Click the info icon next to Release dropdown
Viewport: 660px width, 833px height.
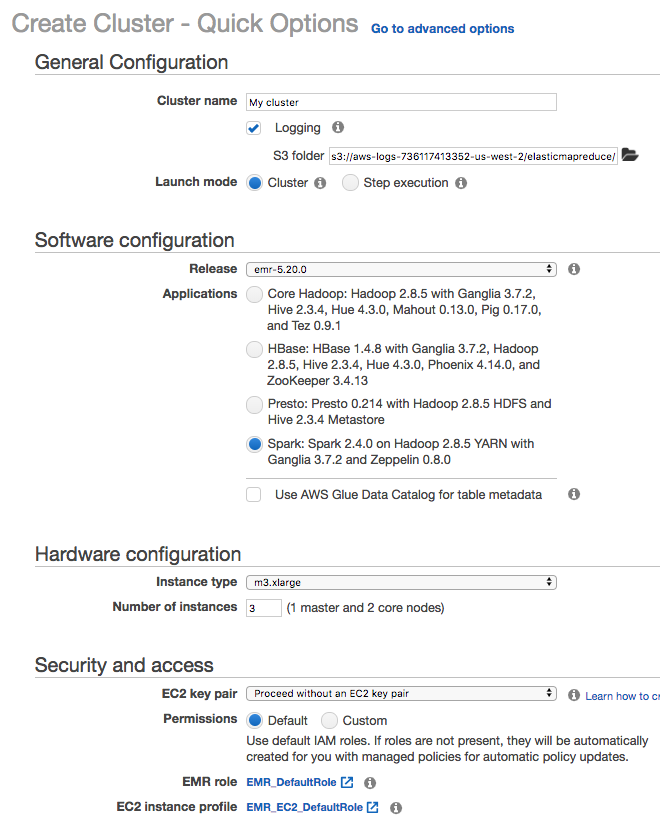point(574,269)
